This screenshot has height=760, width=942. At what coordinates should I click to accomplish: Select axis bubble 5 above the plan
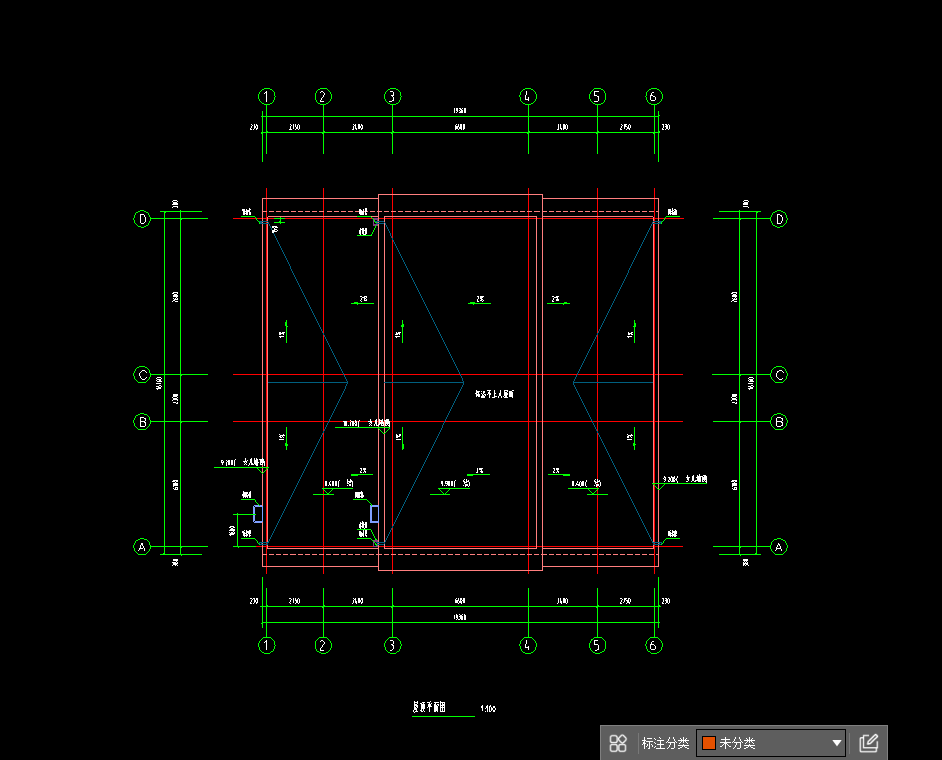coord(597,96)
